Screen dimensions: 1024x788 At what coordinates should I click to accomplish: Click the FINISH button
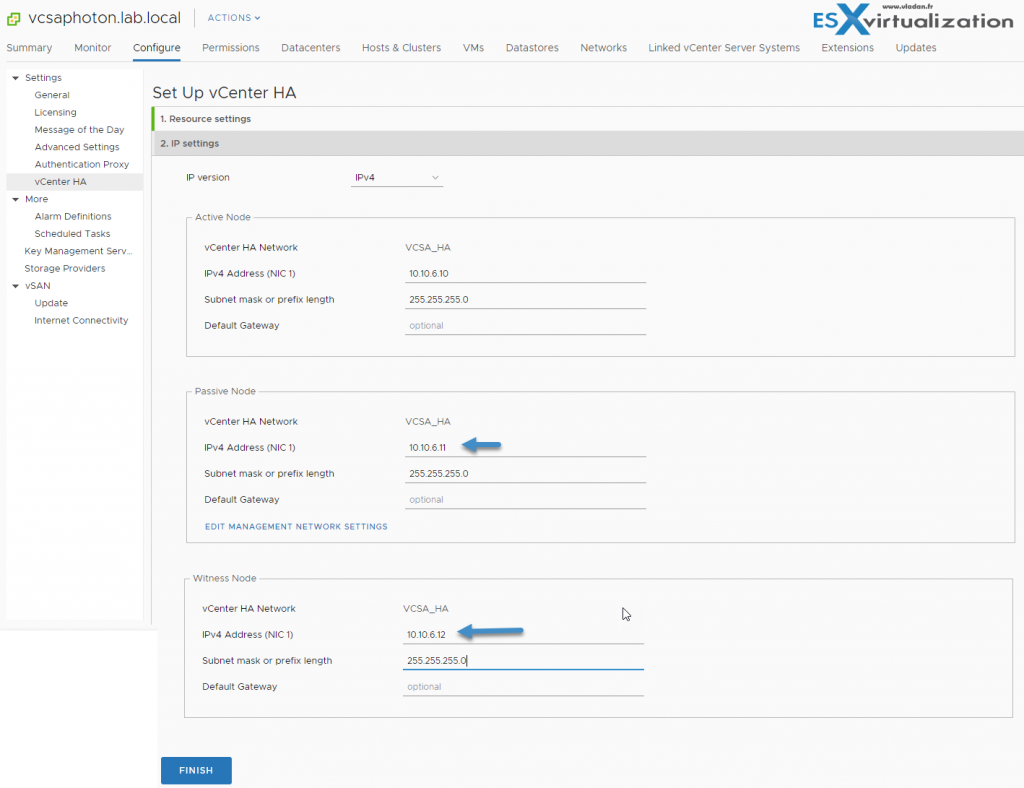[x=196, y=770]
